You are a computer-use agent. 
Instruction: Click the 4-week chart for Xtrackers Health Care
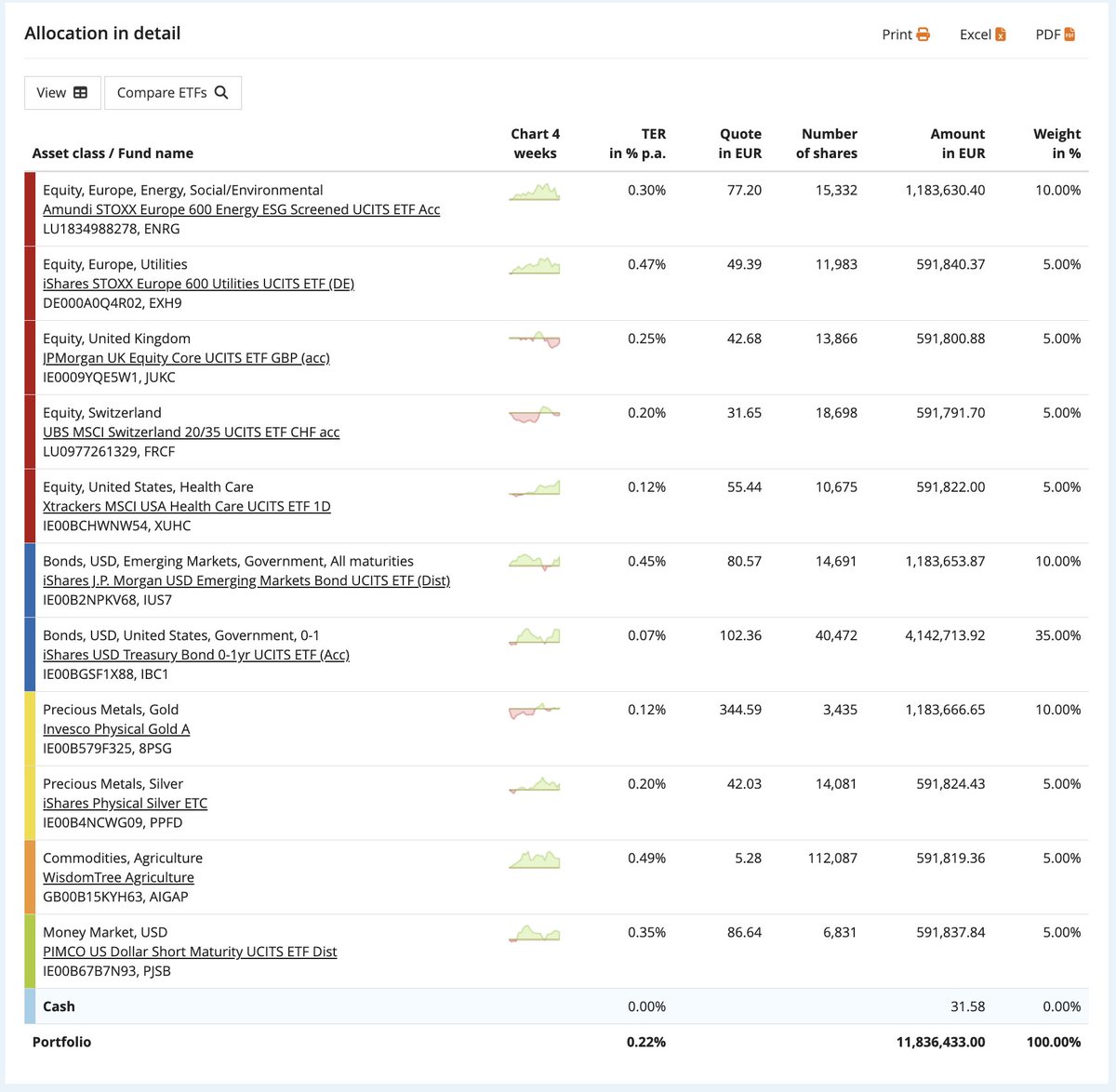[535, 488]
